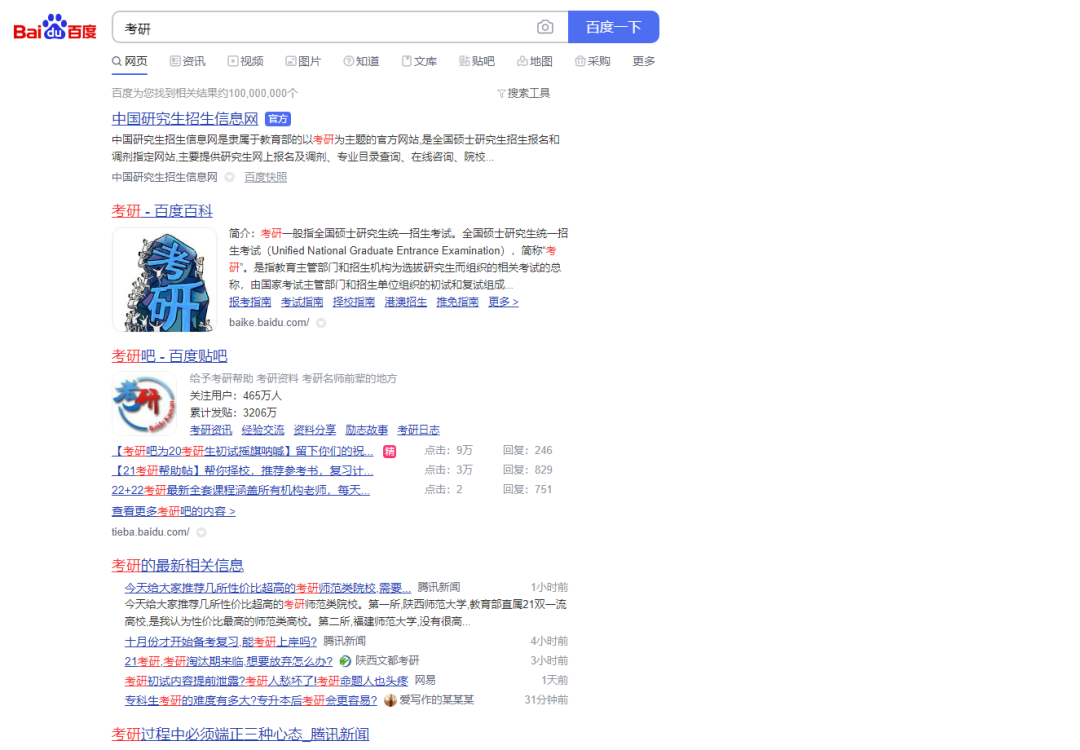Click icon after 中国研究生招生信息网 source name
1080x750 pixels.
click(229, 177)
